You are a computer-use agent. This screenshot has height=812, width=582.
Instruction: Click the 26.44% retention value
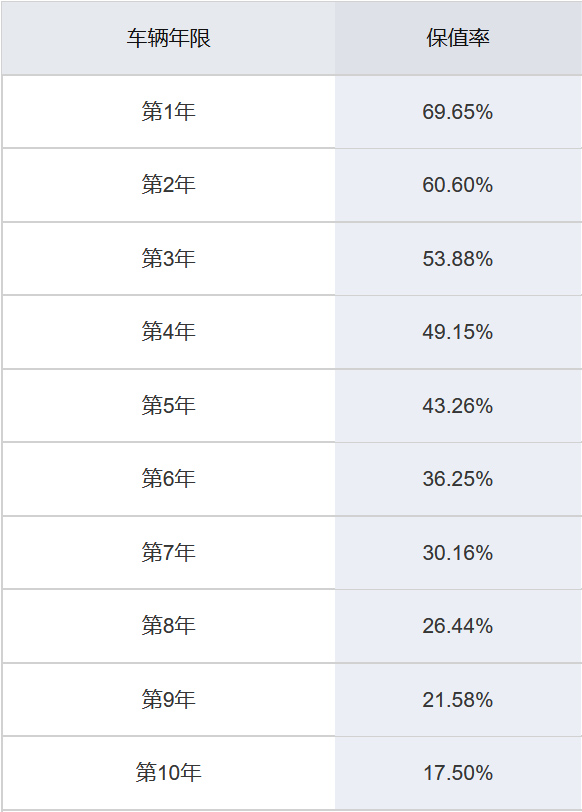click(458, 626)
